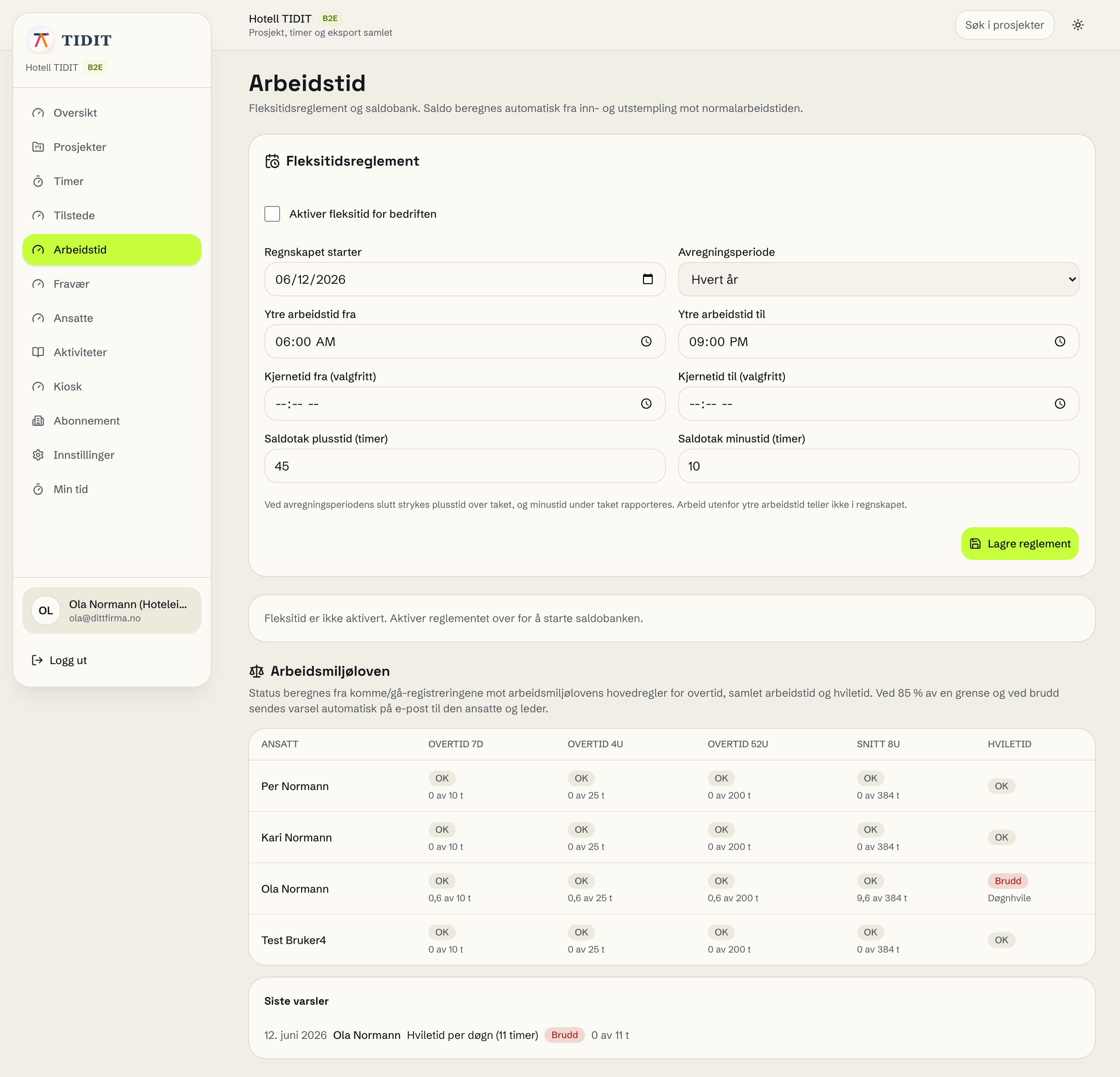Enable Aktiver fleksitid for bedriften checkbox

coord(272,214)
